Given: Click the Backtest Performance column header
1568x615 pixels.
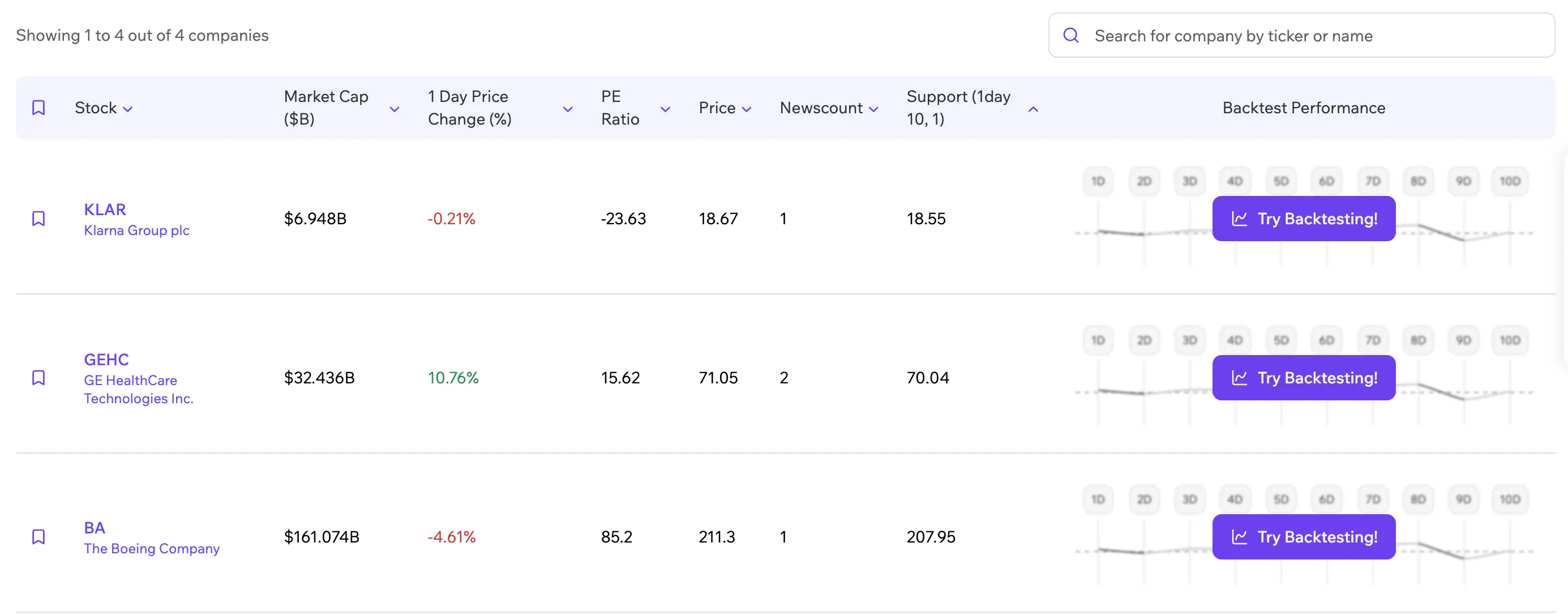Looking at the screenshot, I should coord(1304,108).
